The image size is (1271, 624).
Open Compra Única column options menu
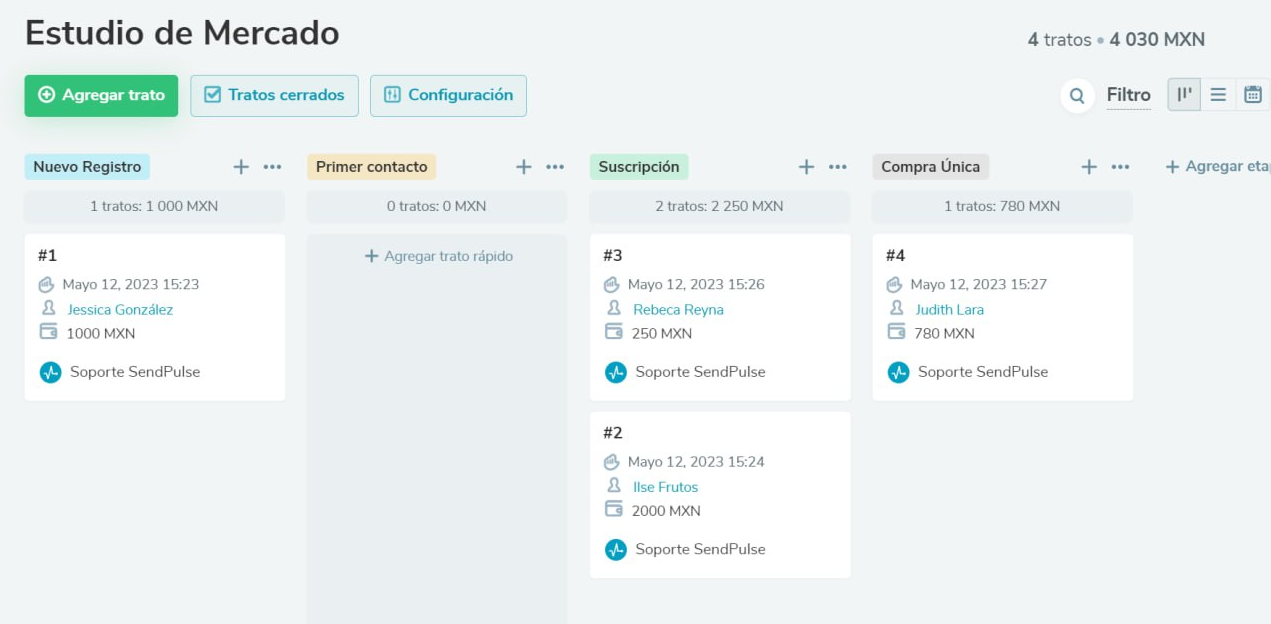(1121, 167)
